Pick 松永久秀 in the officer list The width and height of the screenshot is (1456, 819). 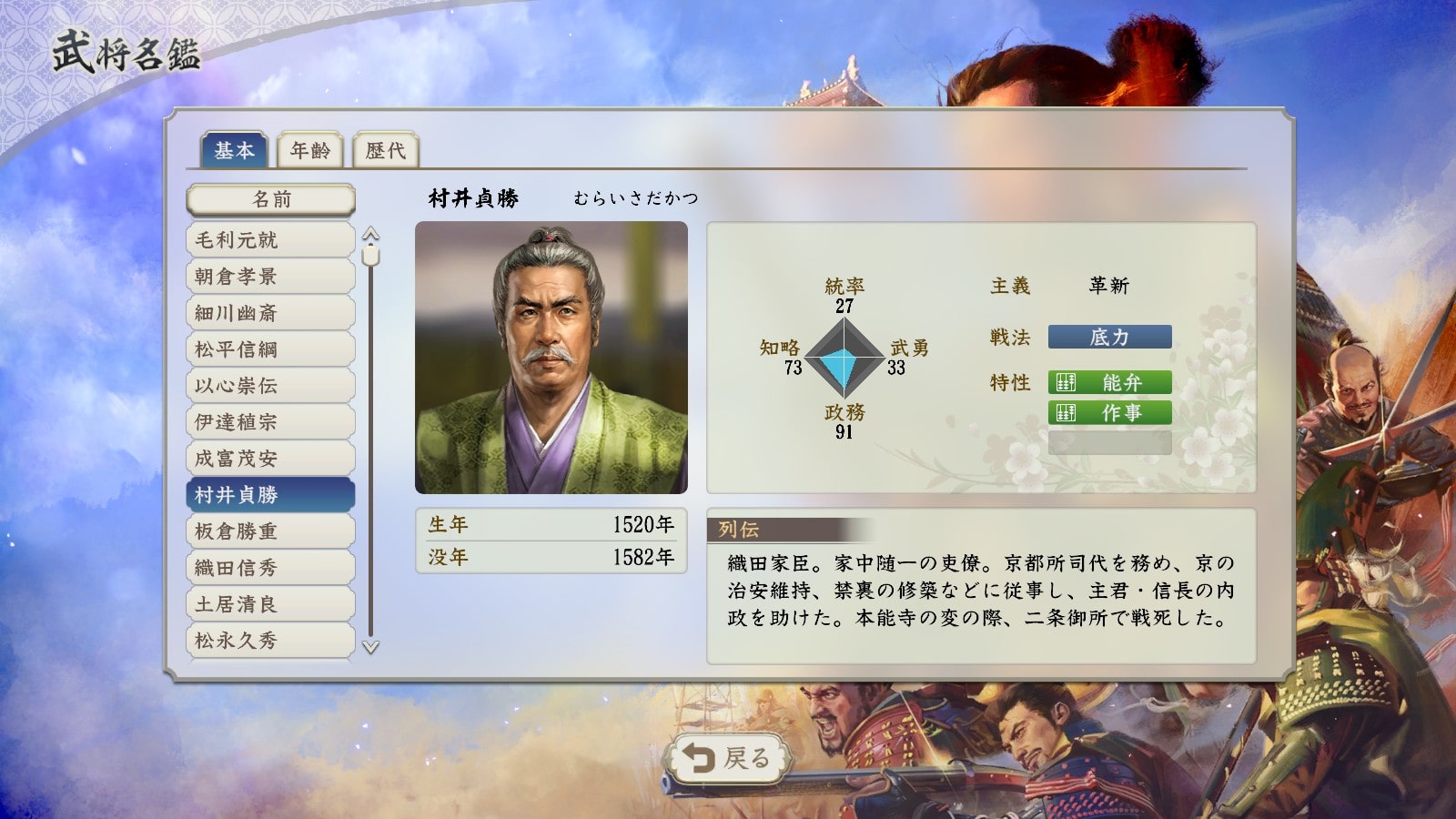(270, 641)
